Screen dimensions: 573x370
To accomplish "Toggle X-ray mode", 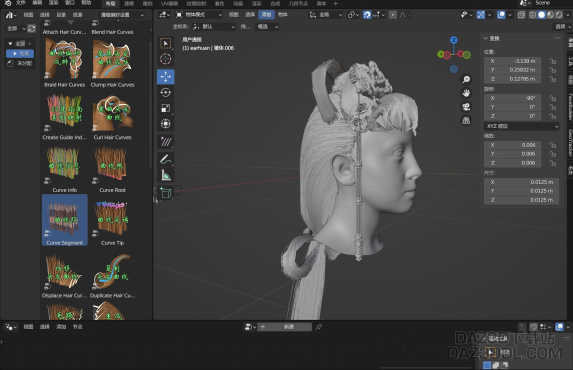I will tap(521, 15).
